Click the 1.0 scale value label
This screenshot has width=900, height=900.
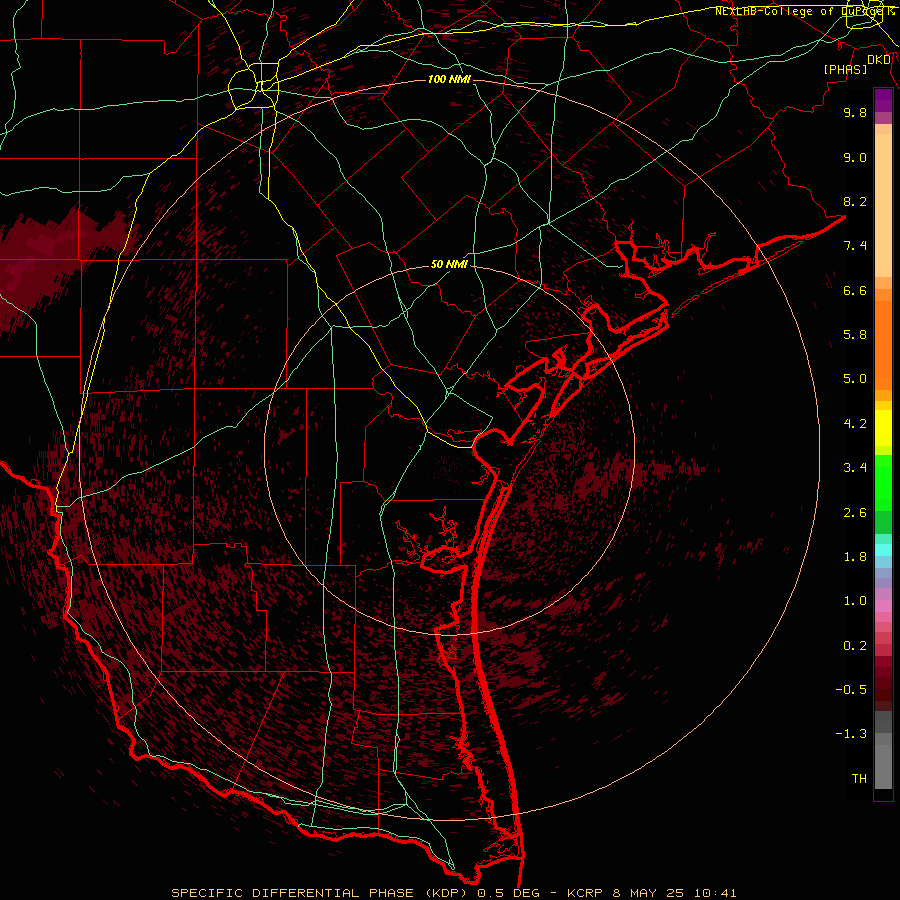pos(855,601)
